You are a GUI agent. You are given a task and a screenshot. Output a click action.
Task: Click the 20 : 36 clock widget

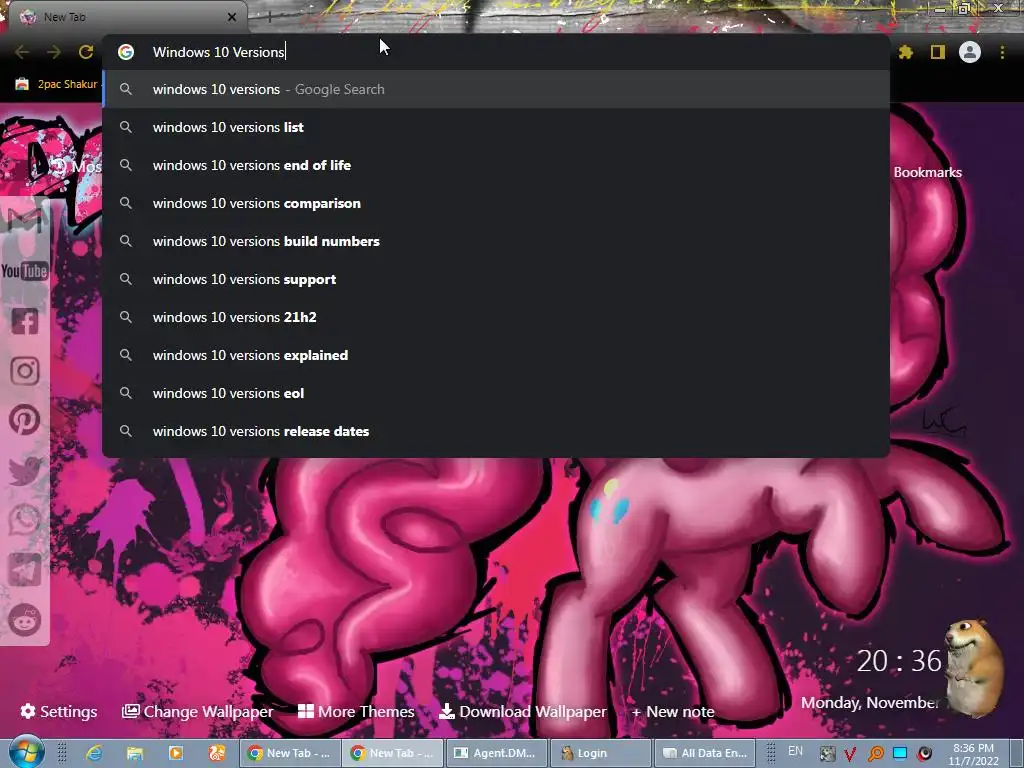click(899, 661)
